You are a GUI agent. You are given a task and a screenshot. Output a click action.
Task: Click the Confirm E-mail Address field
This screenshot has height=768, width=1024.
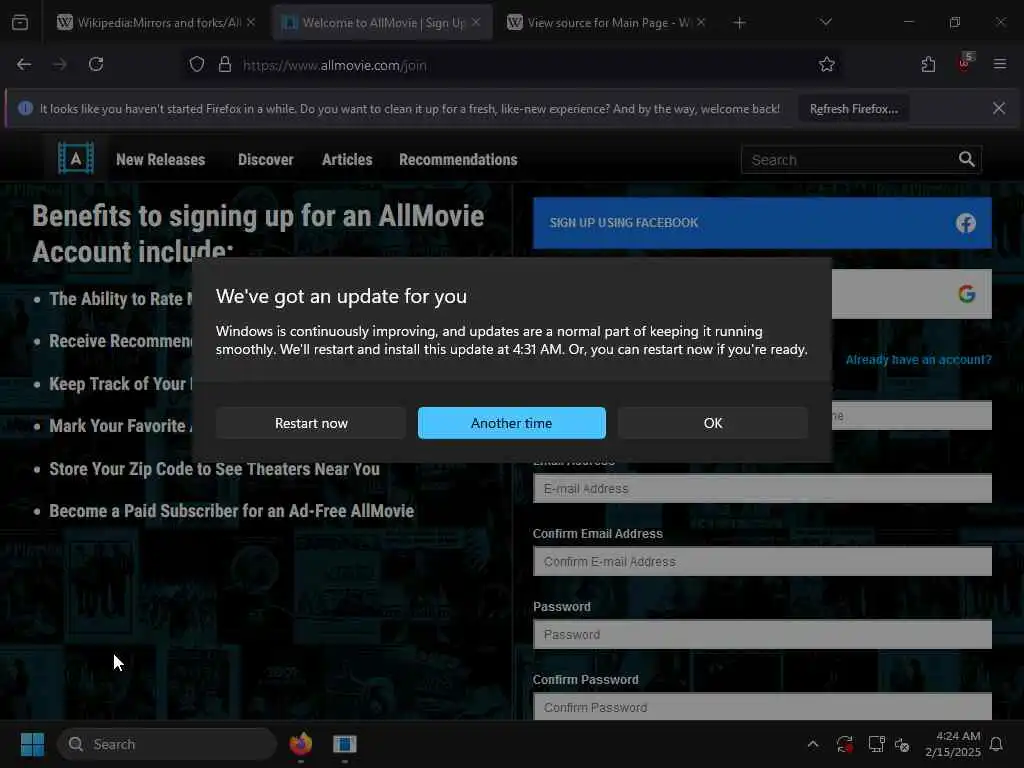pos(762,562)
